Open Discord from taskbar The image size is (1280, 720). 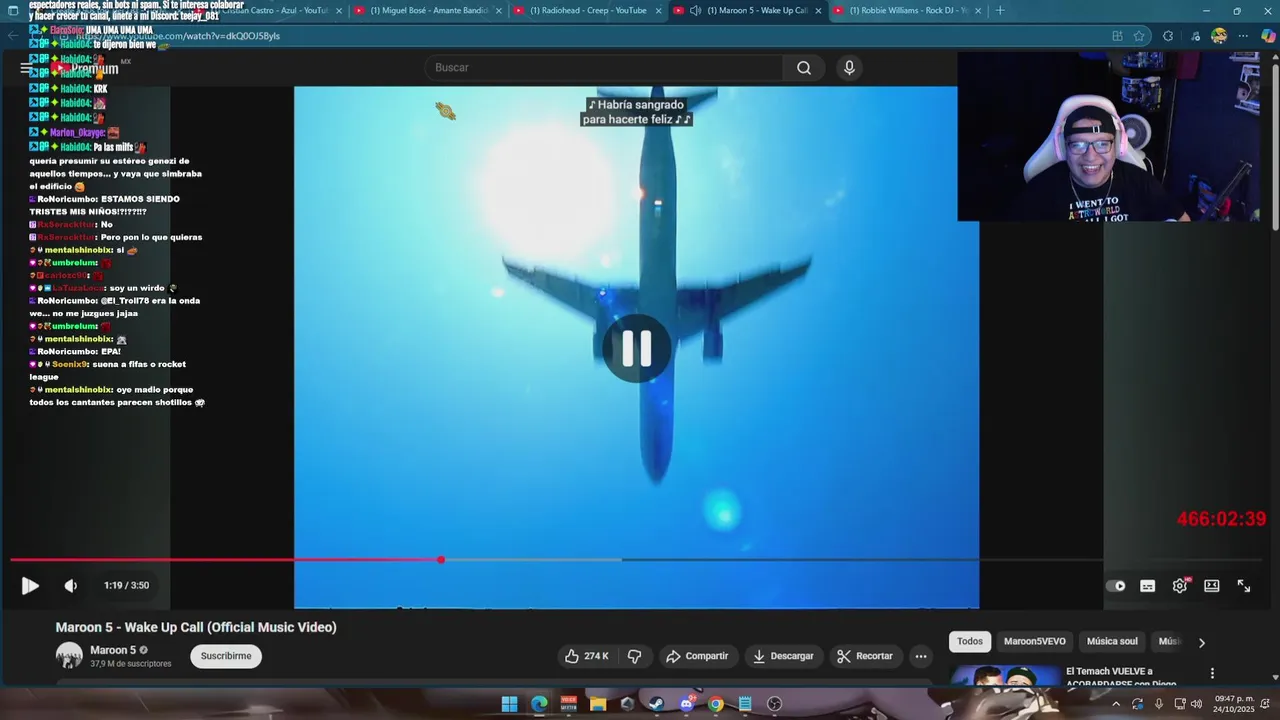[687, 704]
